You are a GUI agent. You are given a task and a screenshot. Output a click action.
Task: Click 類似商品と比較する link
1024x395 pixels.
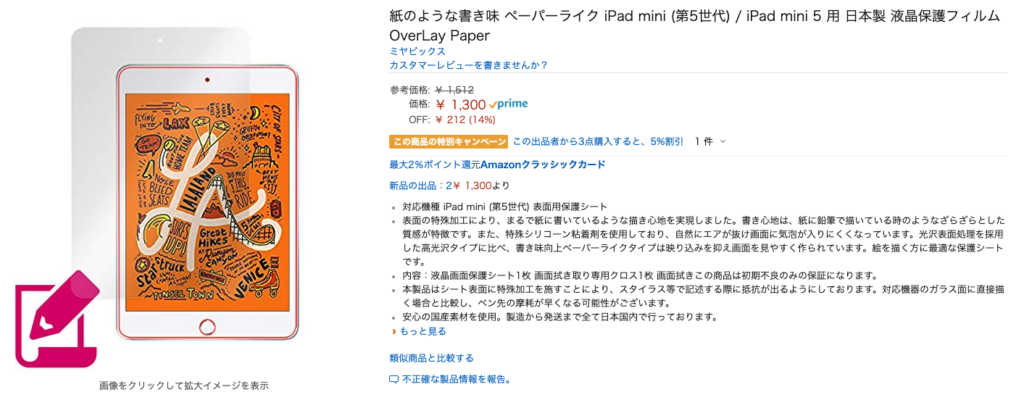tap(432, 358)
